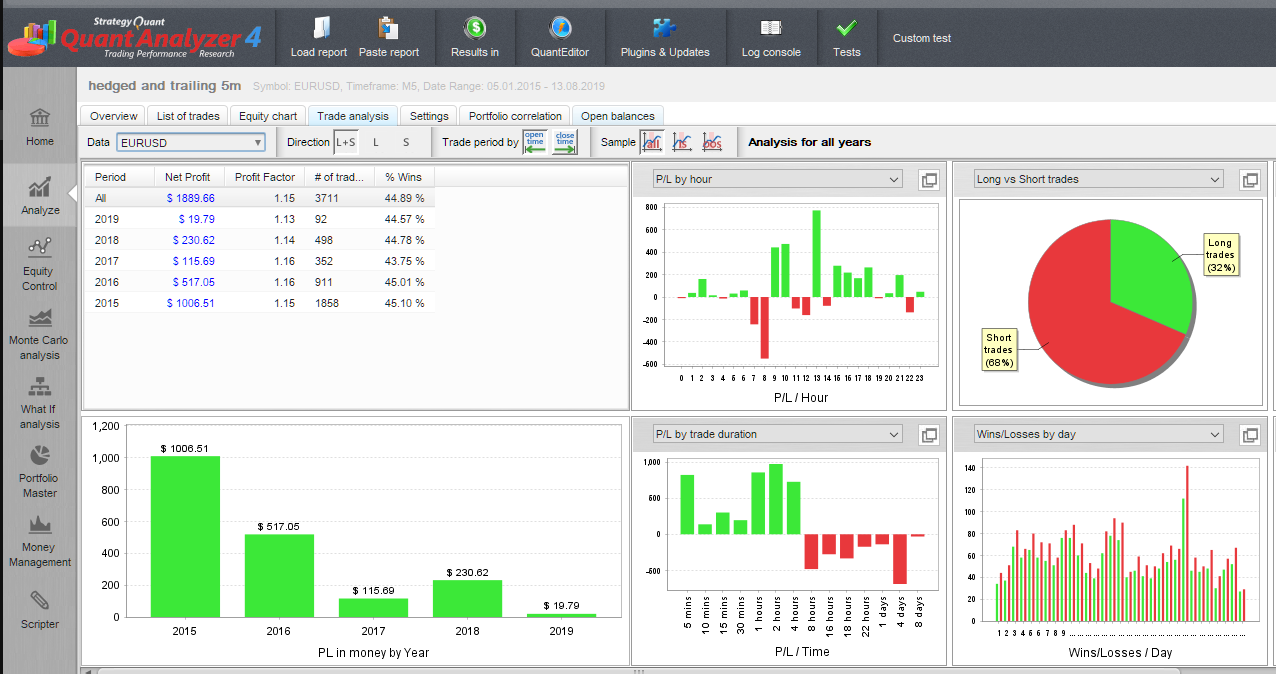The width and height of the screenshot is (1276, 674).
Task: Click the Custom test button
Action: (921, 38)
